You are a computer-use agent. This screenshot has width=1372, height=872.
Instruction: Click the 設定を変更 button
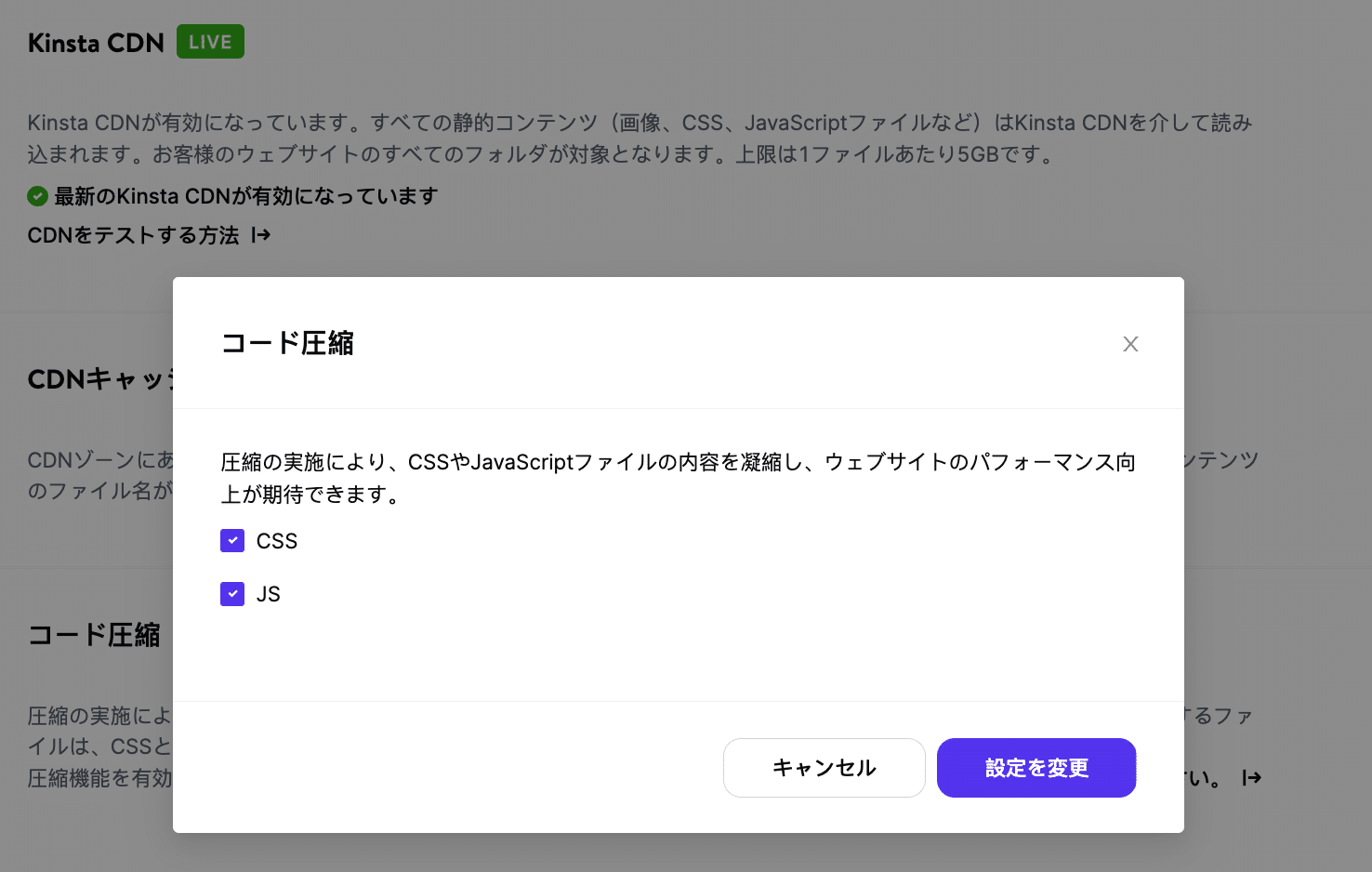pos(1036,768)
